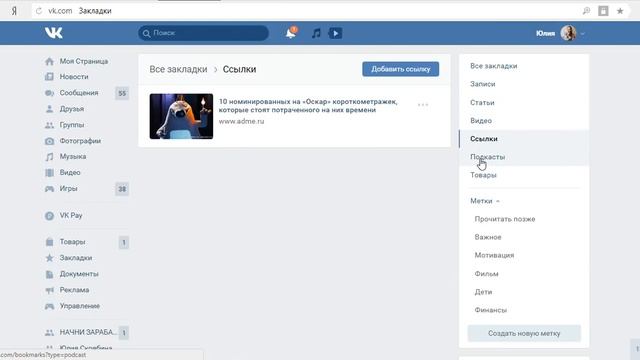The height and width of the screenshot is (360, 640).
Task: Select the Прочитать позже tag
Action: pyautogui.click(x=504, y=219)
